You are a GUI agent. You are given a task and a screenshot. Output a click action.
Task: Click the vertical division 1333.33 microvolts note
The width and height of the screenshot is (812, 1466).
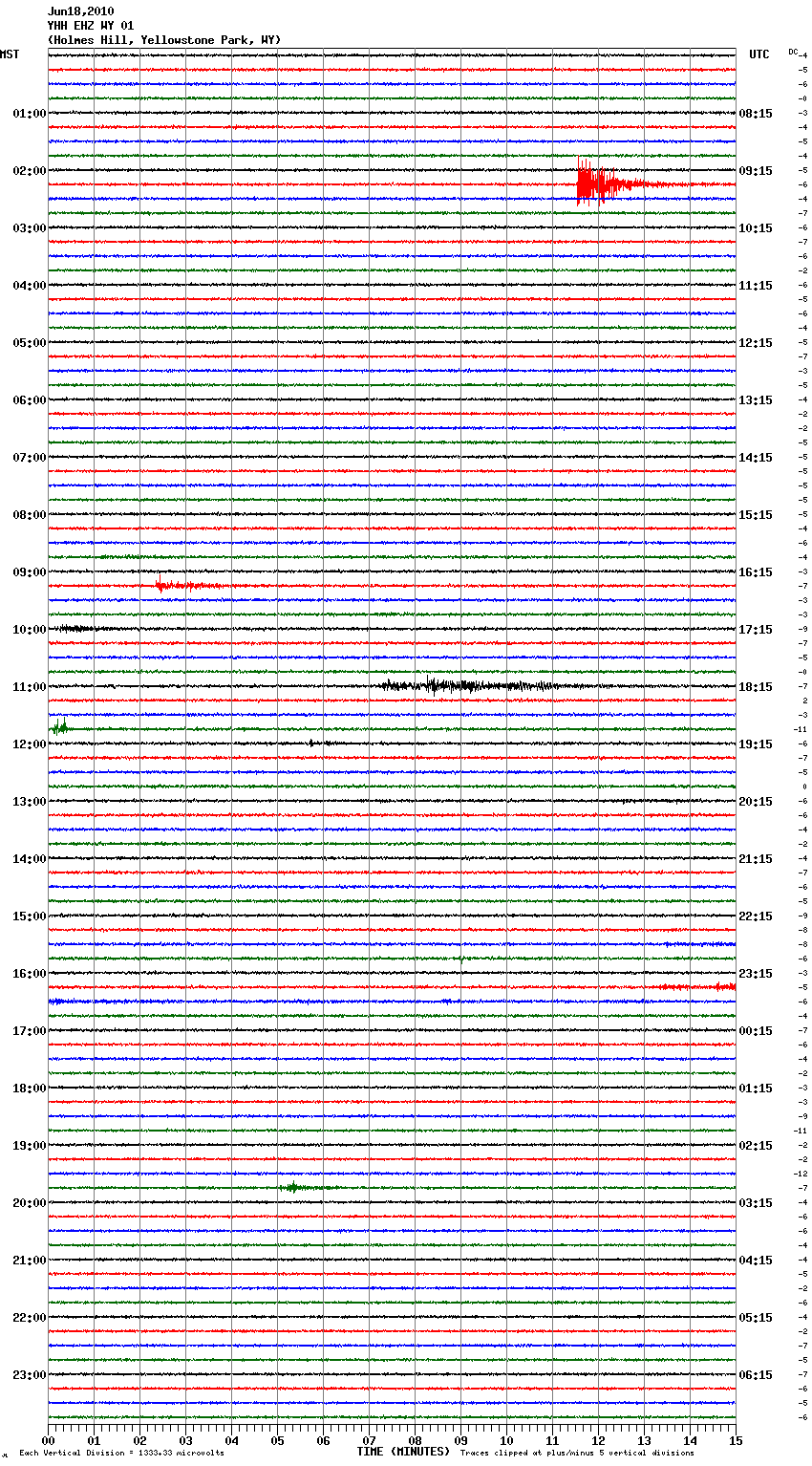(121, 1454)
